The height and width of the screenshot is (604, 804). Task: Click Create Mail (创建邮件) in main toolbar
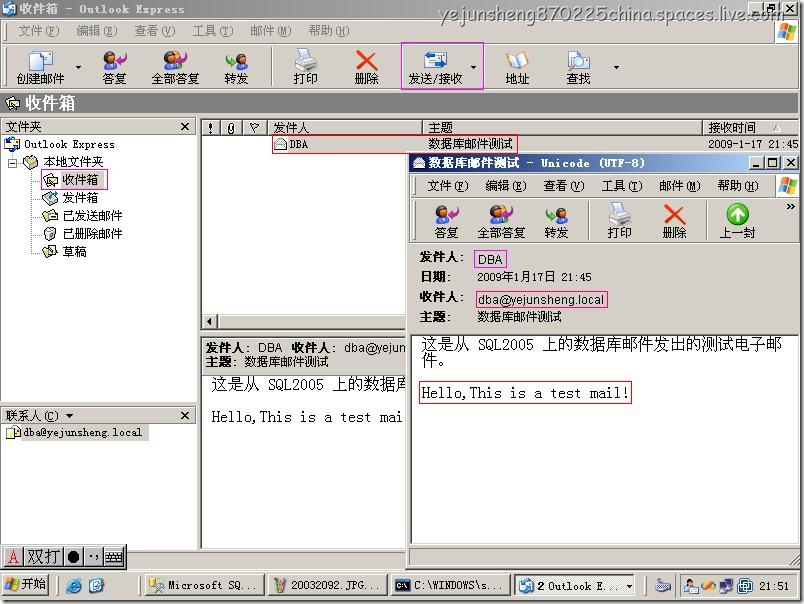(x=41, y=67)
